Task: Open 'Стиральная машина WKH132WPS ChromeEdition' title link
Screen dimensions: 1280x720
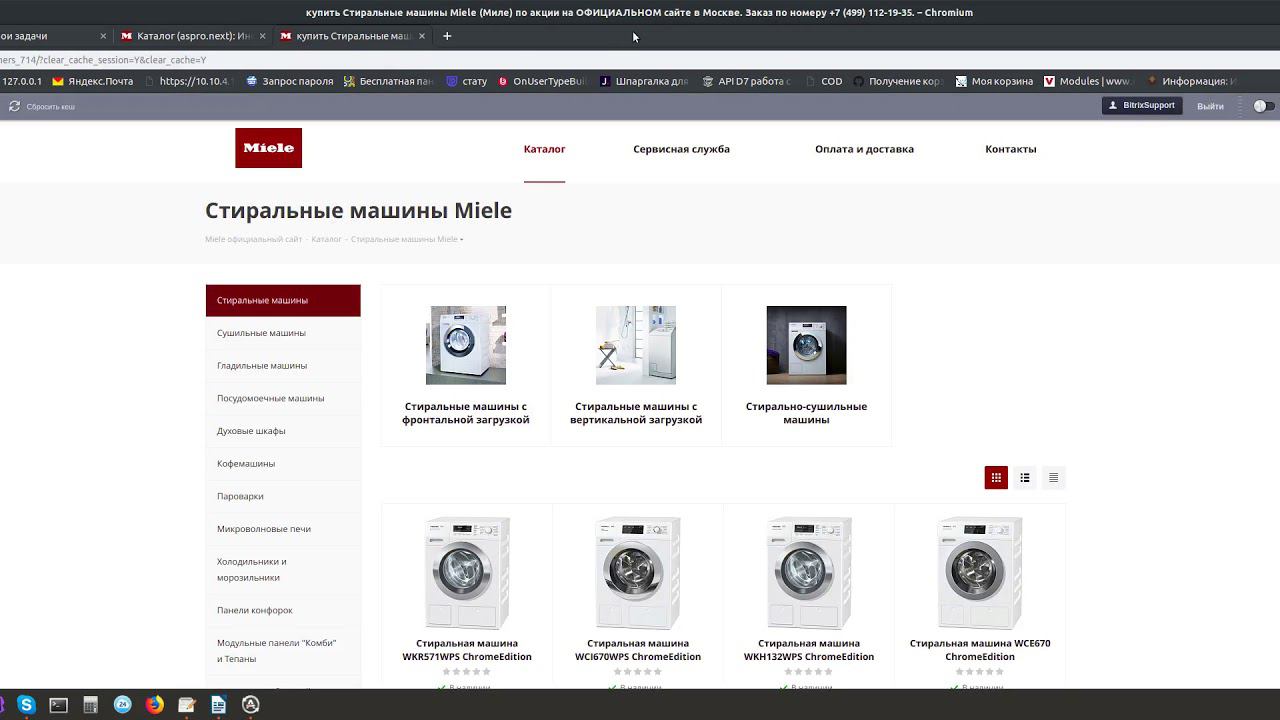Action: [809, 650]
